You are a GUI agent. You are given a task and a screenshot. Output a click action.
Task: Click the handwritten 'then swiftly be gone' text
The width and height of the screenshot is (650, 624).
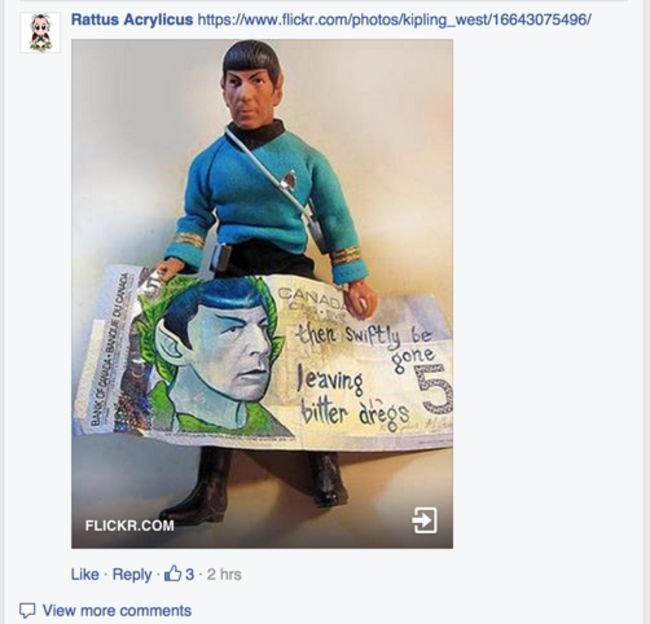click(x=367, y=343)
